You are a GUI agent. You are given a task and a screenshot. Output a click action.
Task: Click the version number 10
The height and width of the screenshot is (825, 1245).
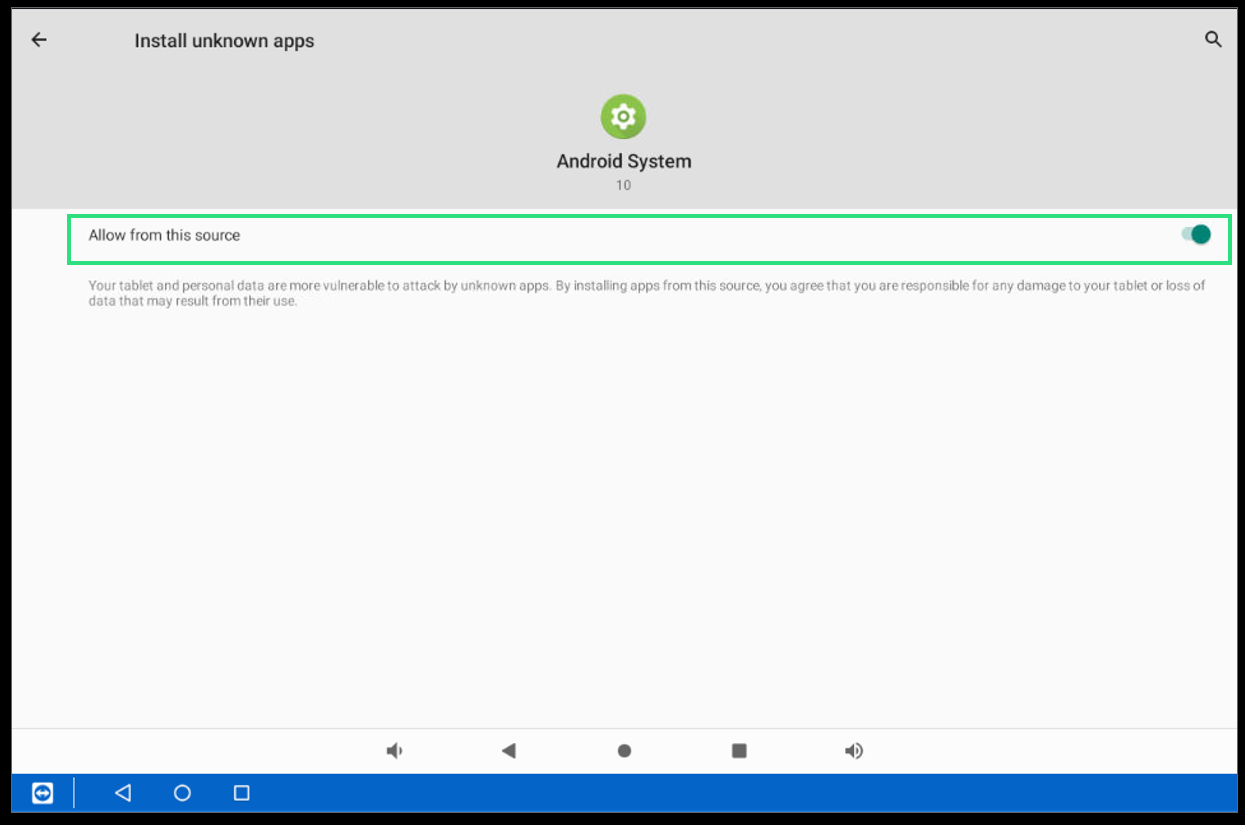pyautogui.click(x=623, y=185)
